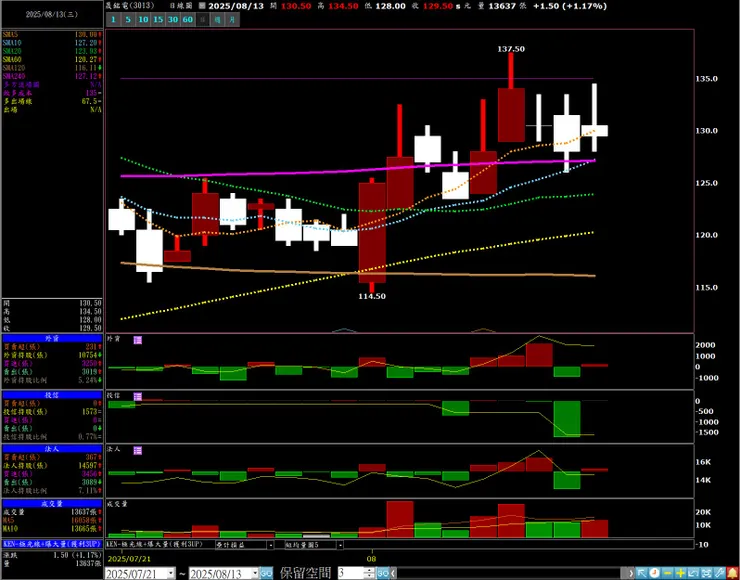
Task: Click the scrollbar right arrow at bottom
Action: point(631,573)
